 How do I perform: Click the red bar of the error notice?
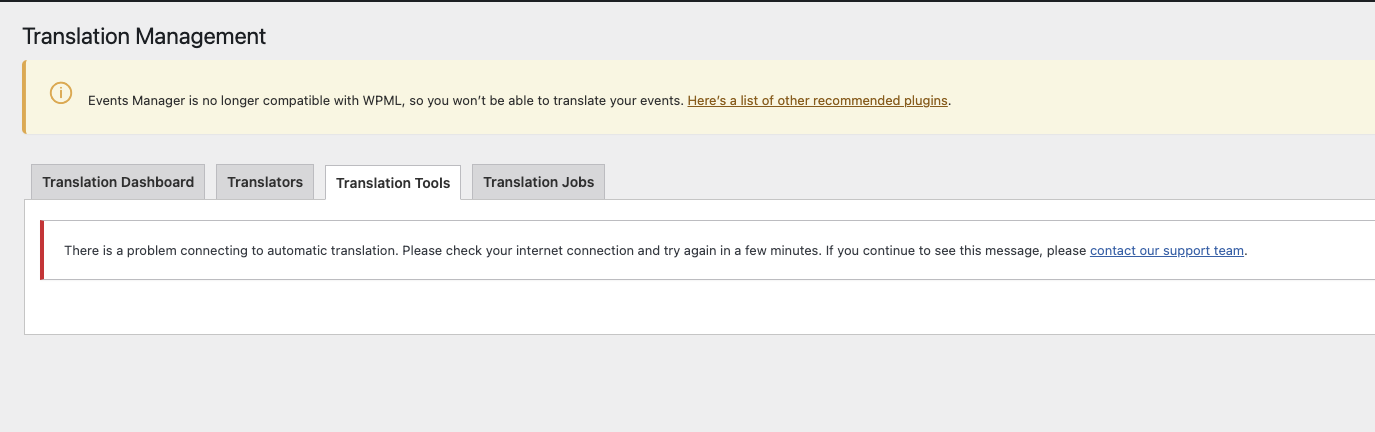click(42, 250)
